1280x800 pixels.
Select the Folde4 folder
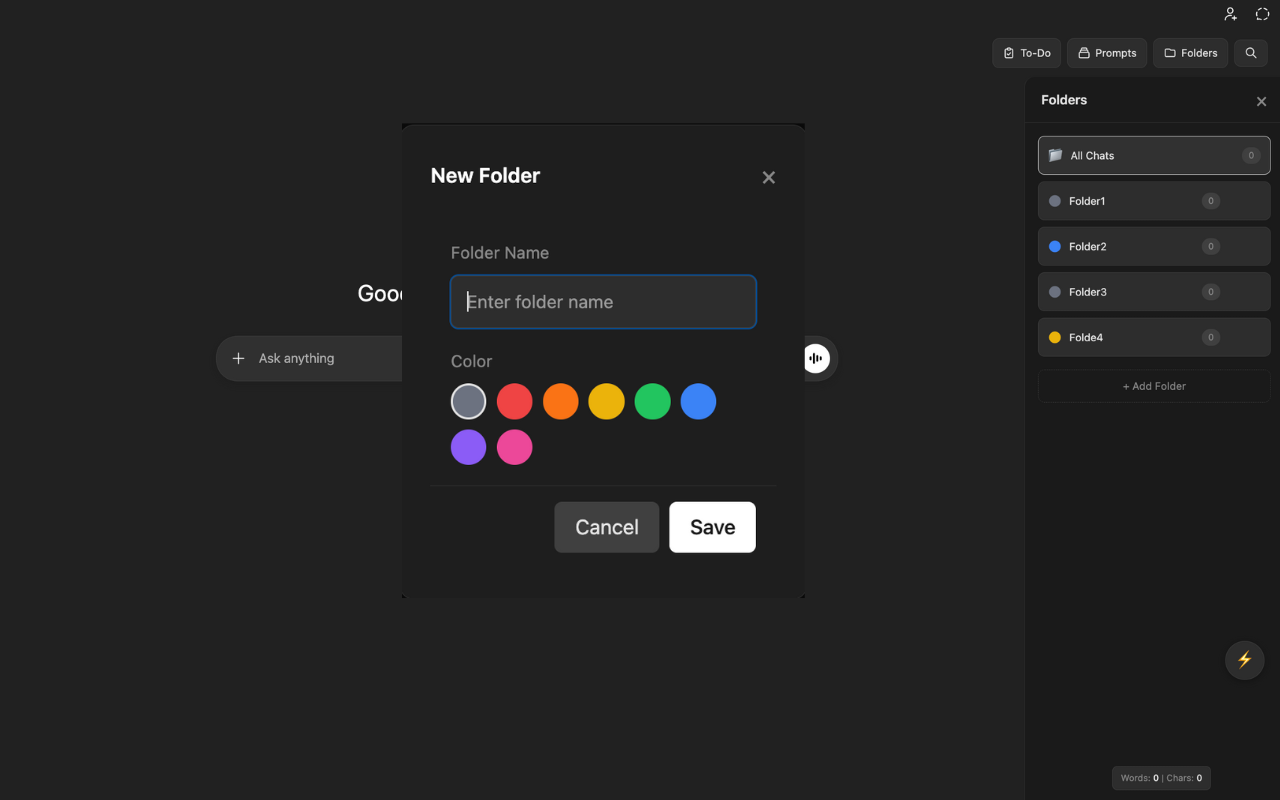click(x=1154, y=337)
